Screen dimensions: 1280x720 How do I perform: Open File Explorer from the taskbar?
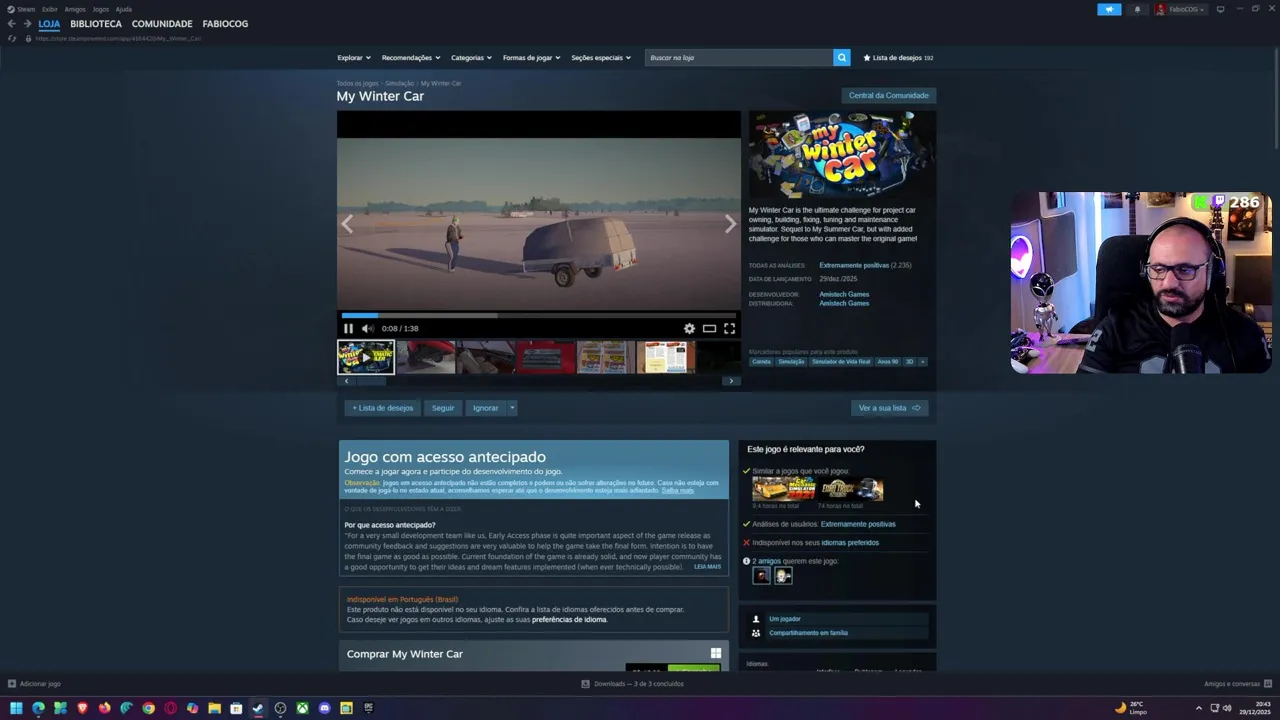coord(214,708)
